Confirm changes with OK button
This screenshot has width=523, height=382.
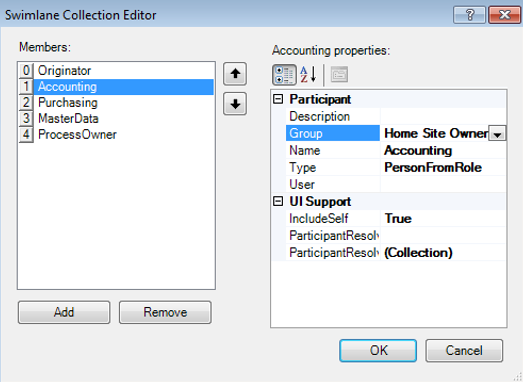(378, 351)
